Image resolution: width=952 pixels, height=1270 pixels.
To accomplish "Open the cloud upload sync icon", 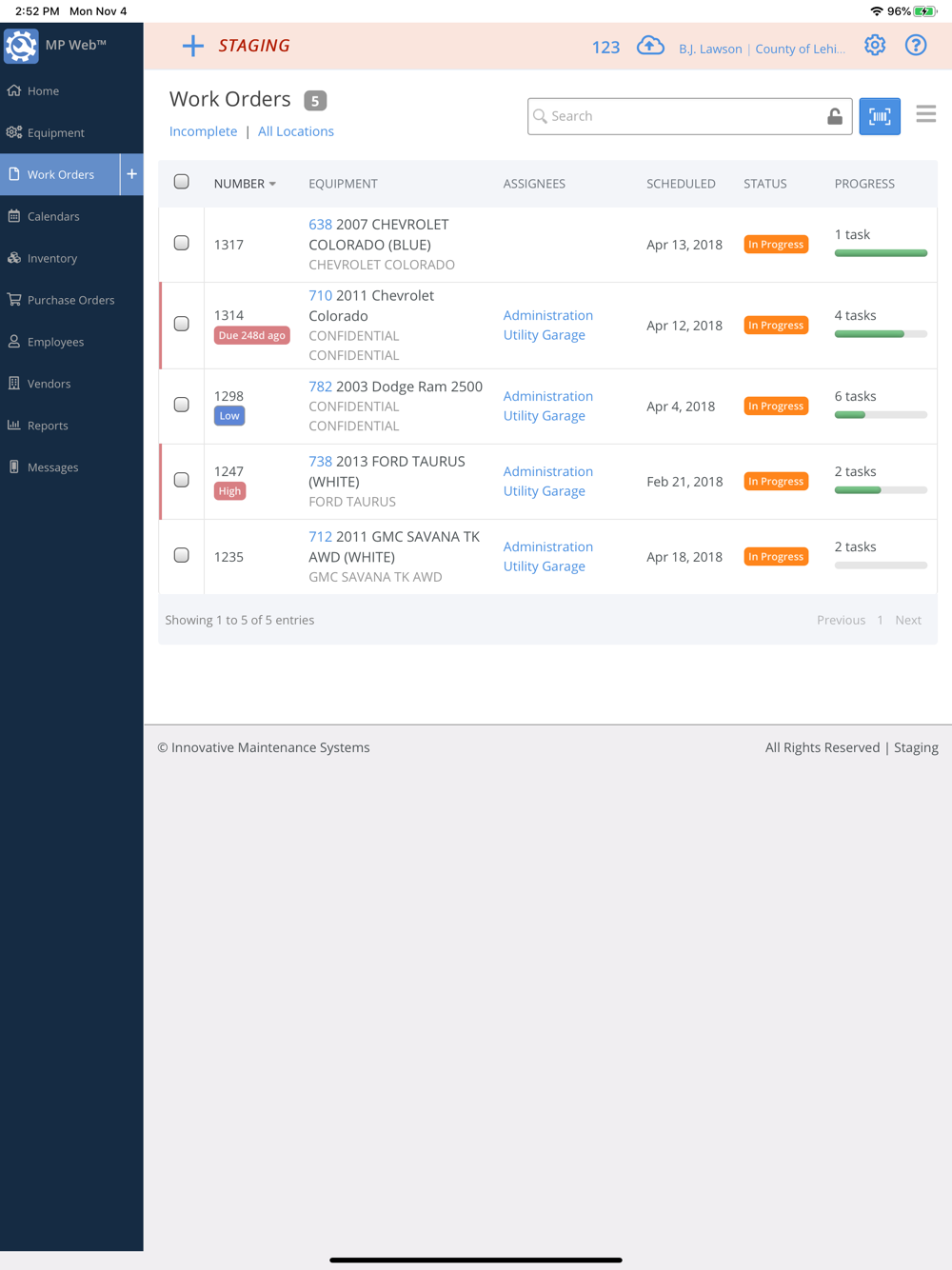I will coord(650,46).
